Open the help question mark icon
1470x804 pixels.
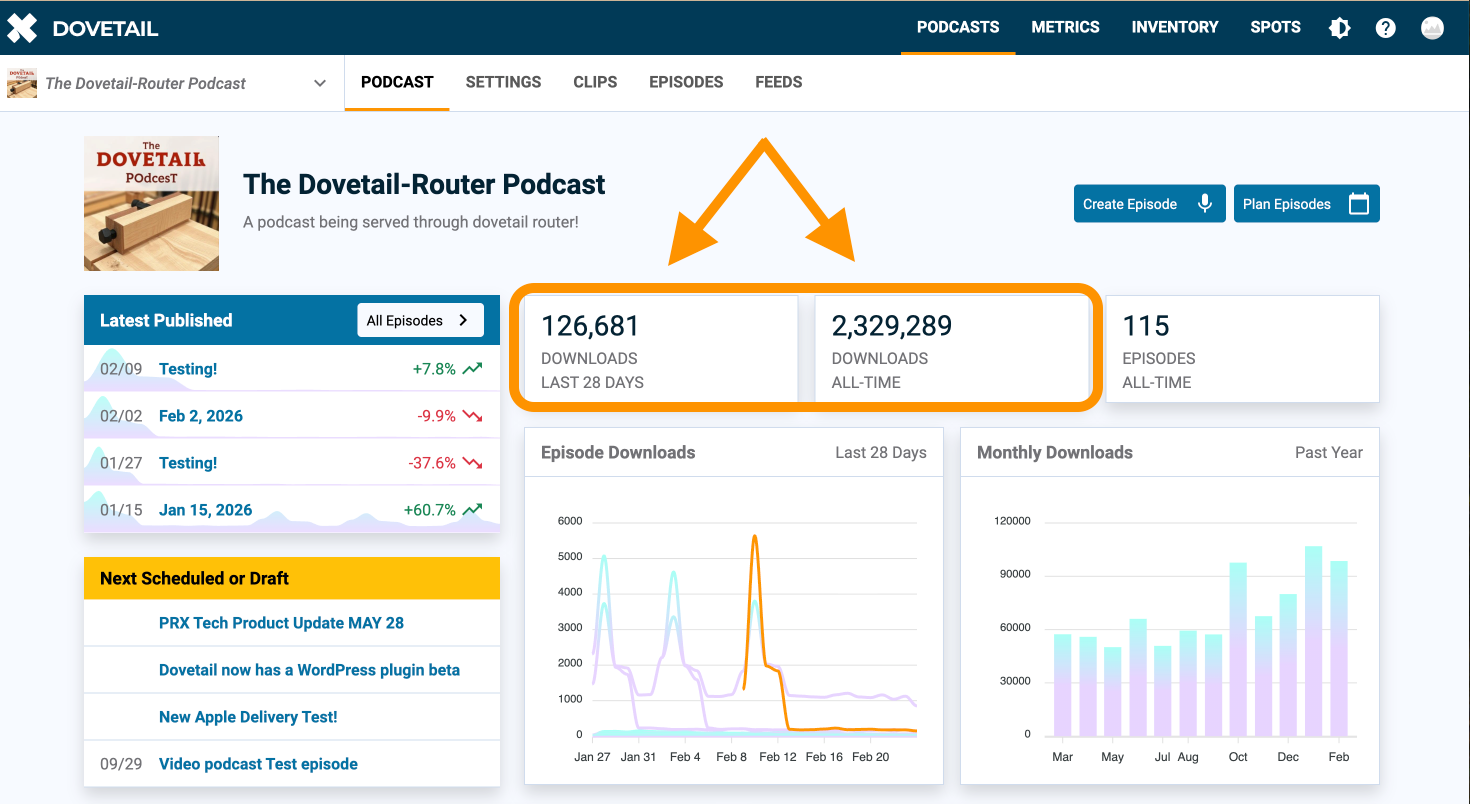pos(1385,28)
